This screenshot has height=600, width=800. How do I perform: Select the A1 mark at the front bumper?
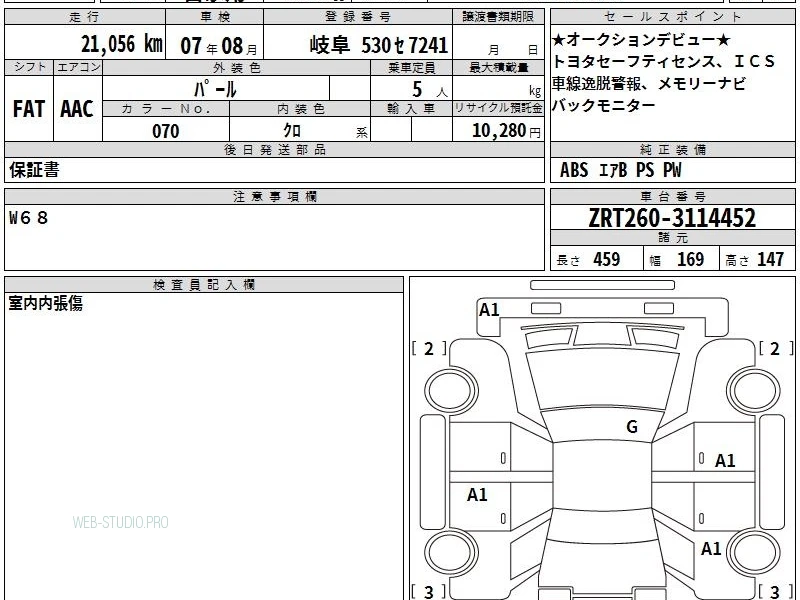point(489,310)
